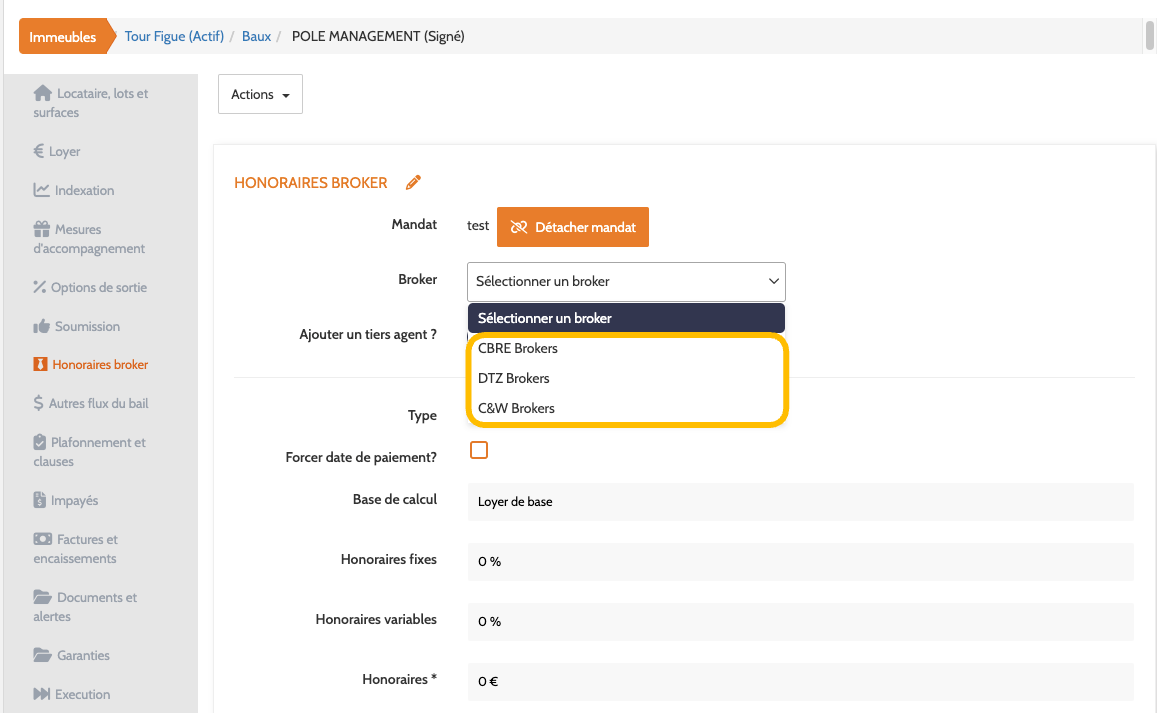Click the dollar icon for Autres flux du bail

(x=39, y=403)
